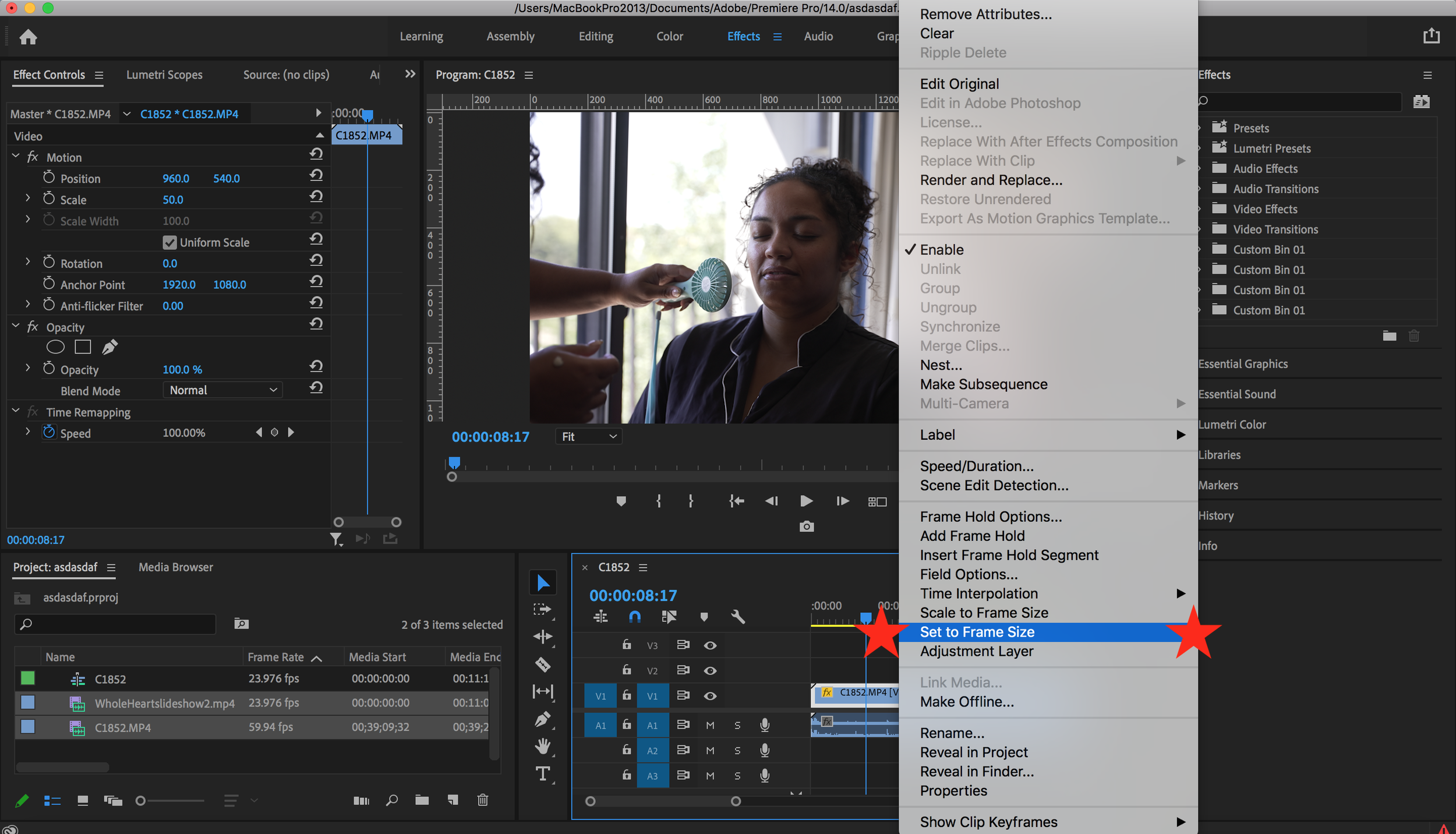This screenshot has height=834, width=1456.
Task: Expand Time Interpolation submenu
Action: tap(1048, 593)
